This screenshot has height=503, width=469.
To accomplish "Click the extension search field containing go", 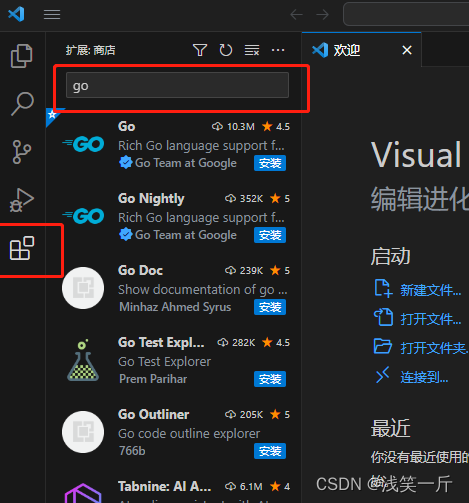I will coord(177,85).
